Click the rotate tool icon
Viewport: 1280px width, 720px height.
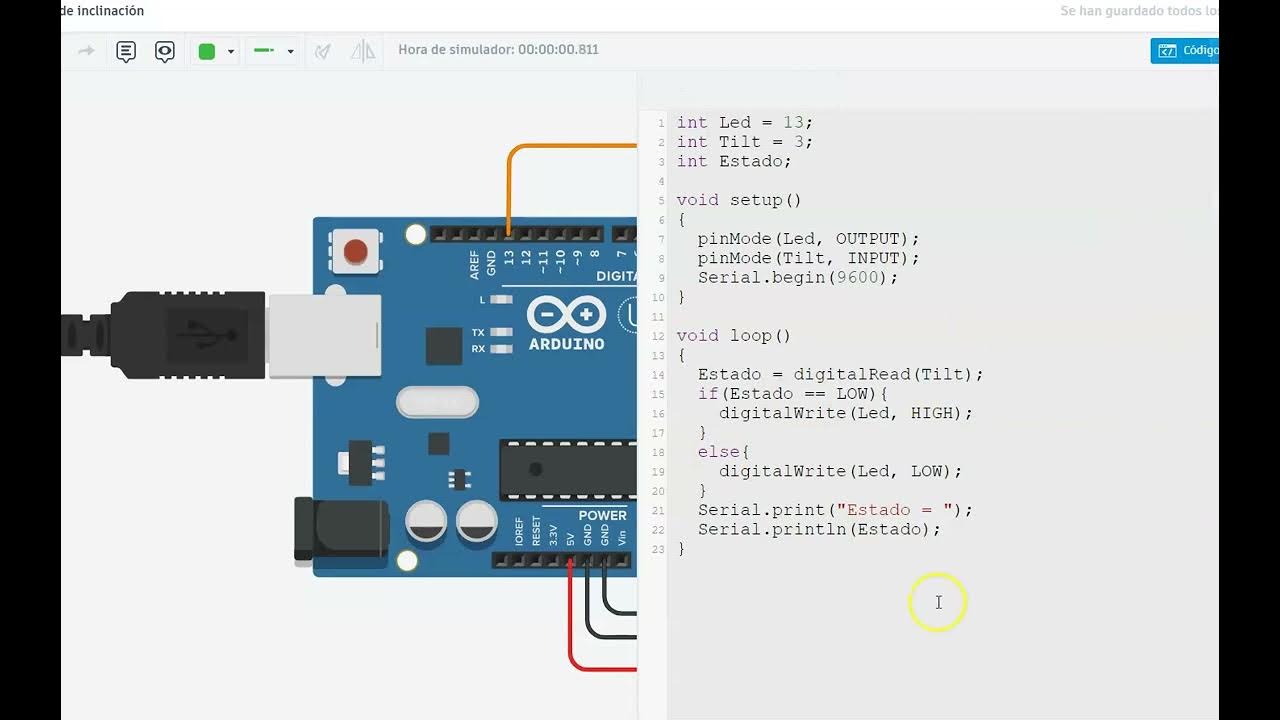coord(322,51)
